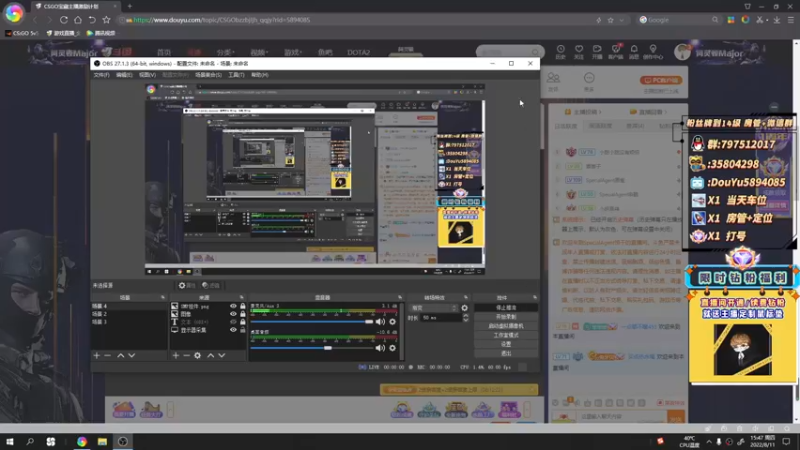This screenshot has height=450, width=800.
Task: Open desktop audio track gear settings
Action: coord(392,348)
